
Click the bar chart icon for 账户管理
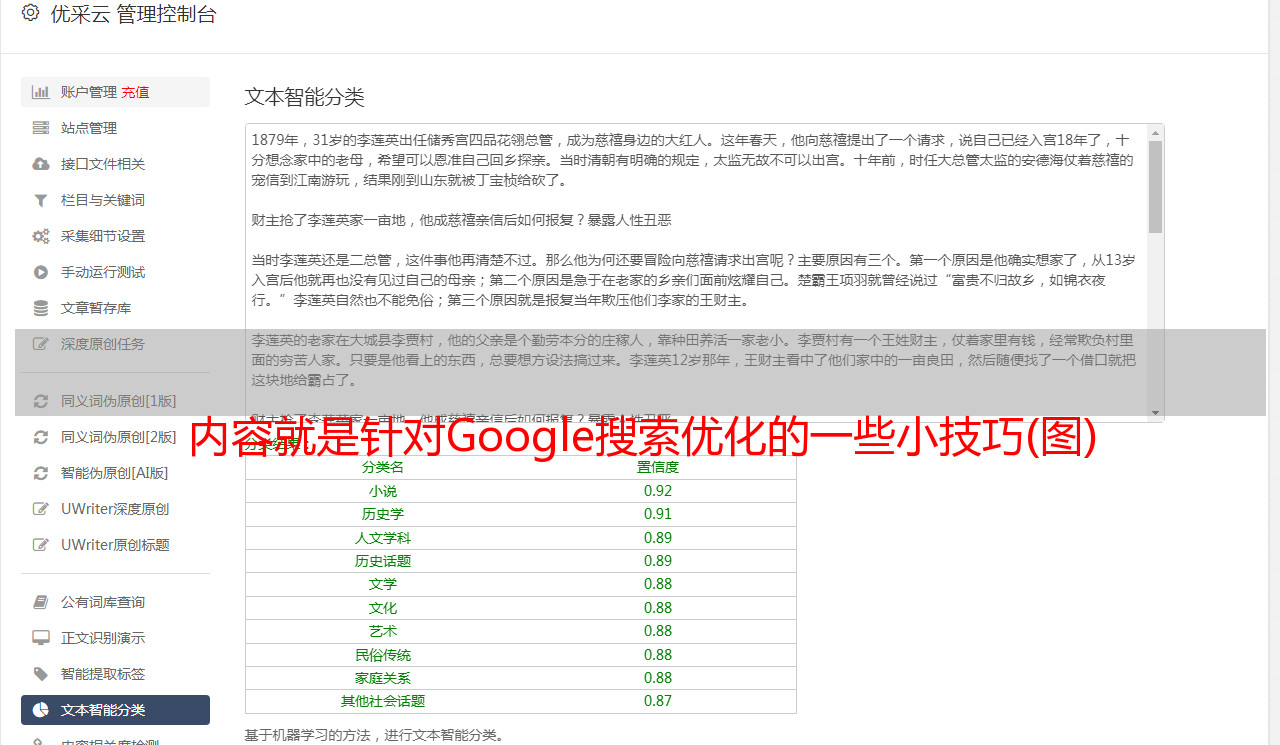pos(41,92)
